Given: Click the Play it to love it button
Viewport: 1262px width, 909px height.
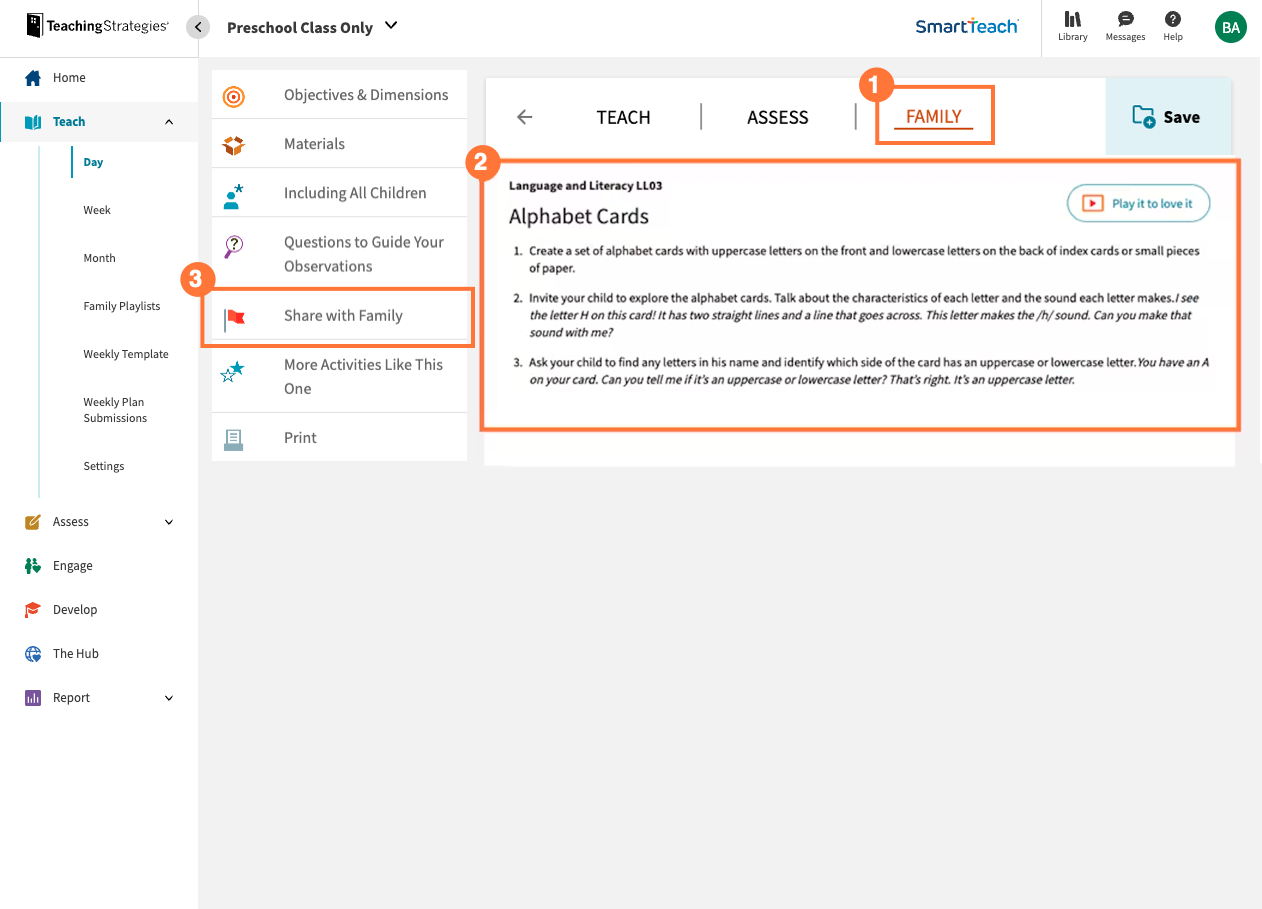Looking at the screenshot, I should 1137,202.
